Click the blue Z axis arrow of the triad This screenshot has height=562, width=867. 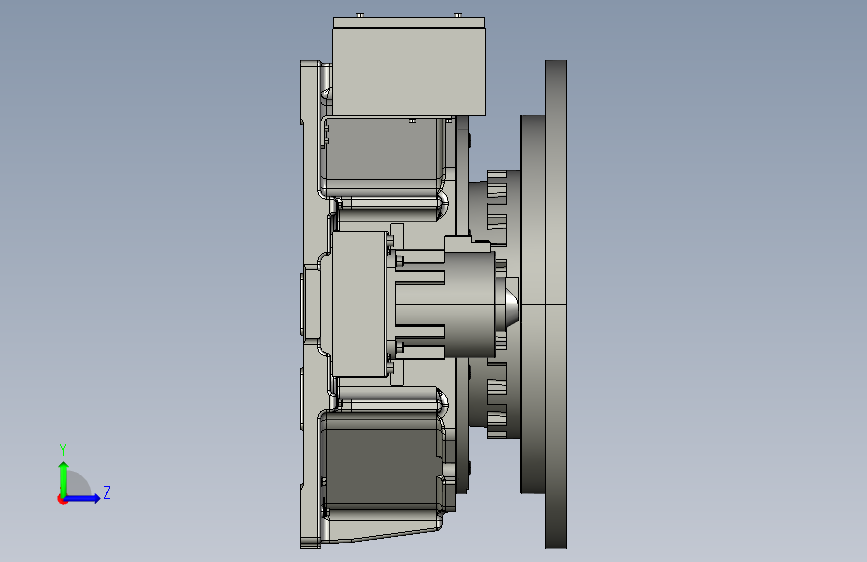(83, 498)
